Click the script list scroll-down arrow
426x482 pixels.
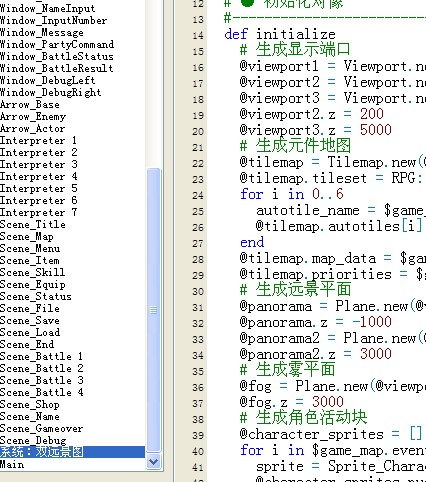click(154, 462)
